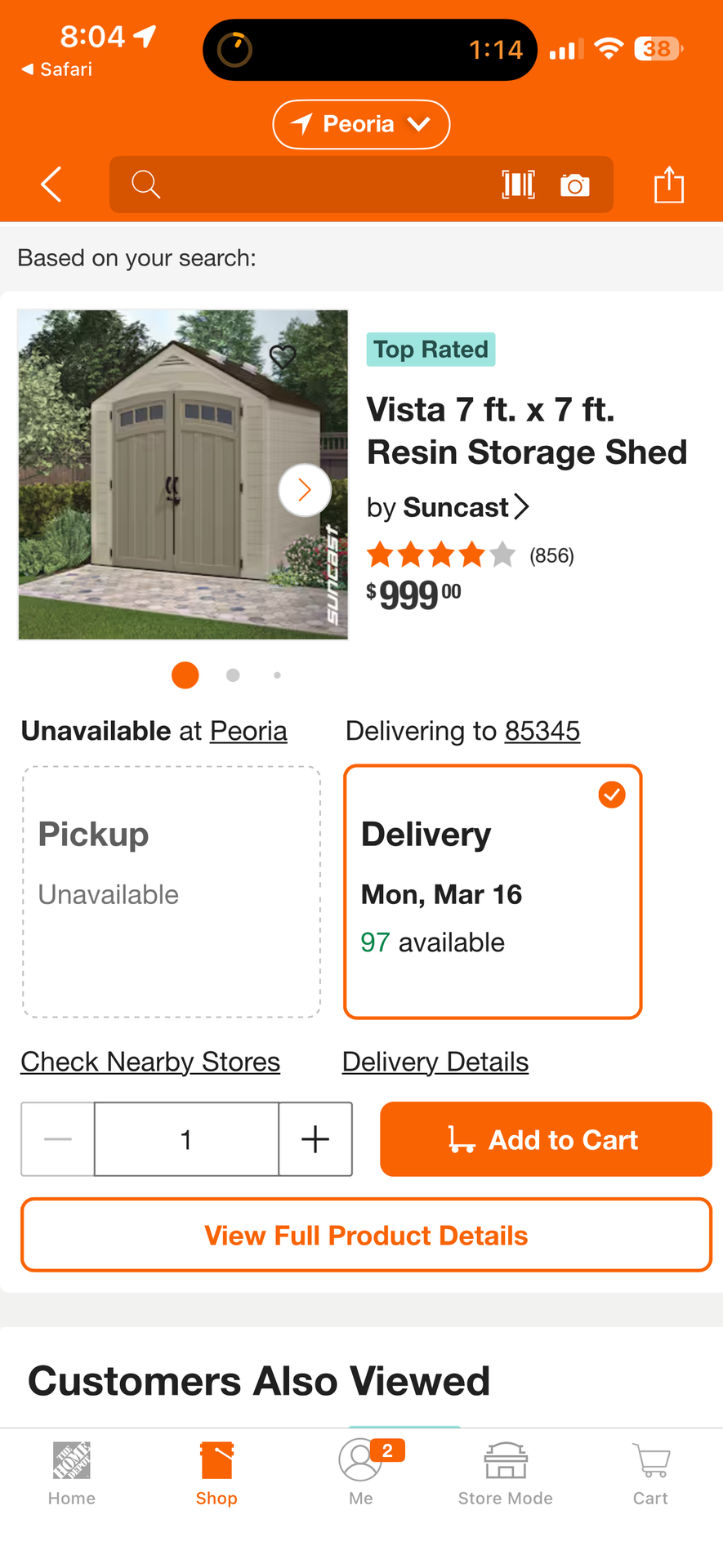This screenshot has height=1568, width=723.
Task: Tap the back arrow icon
Action: click(x=51, y=184)
